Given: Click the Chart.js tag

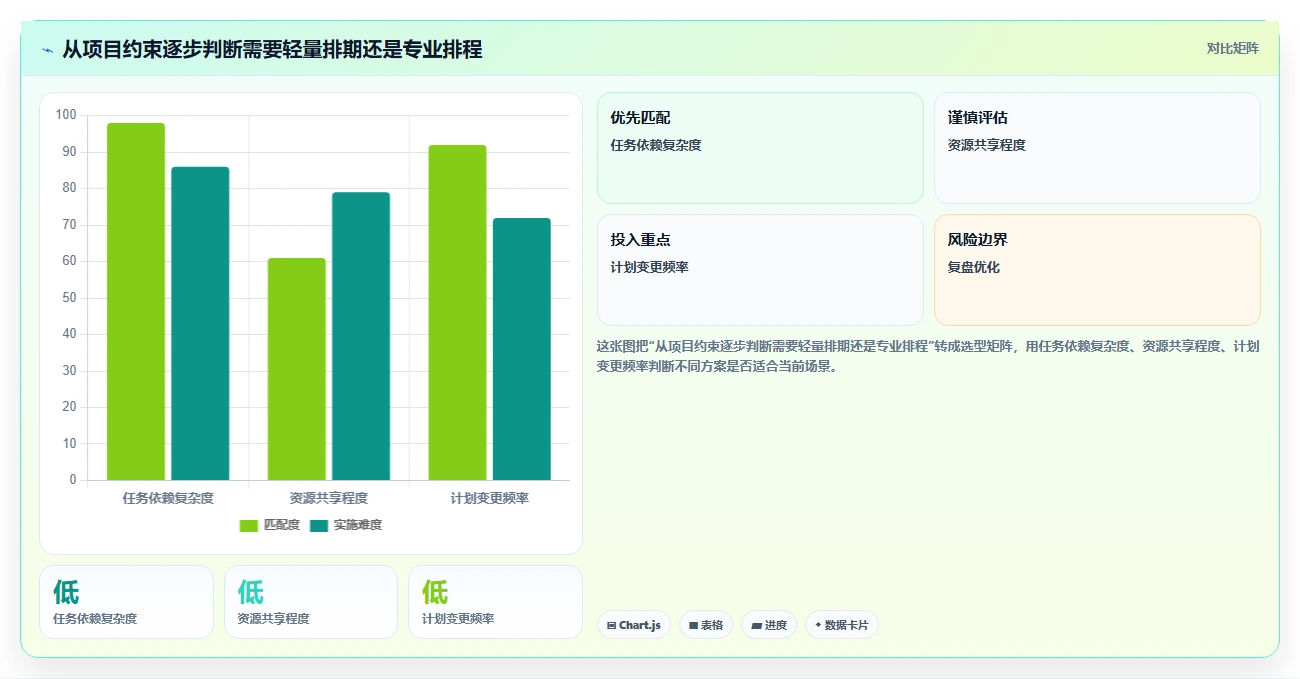Looking at the screenshot, I should [634, 625].
